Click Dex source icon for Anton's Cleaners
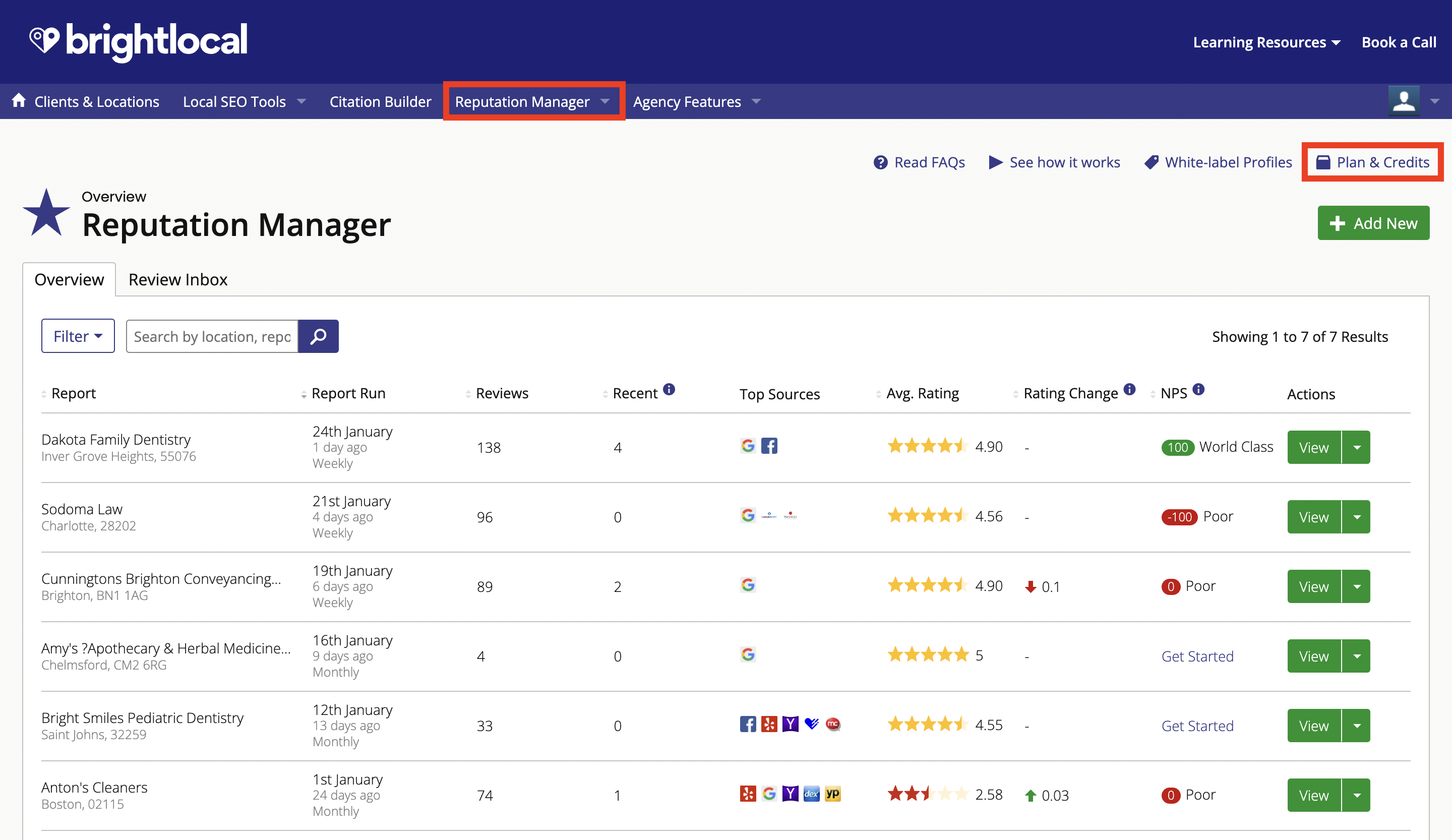Image resolution: width=1452 pixels, height=840 pixels. (811, 794)
